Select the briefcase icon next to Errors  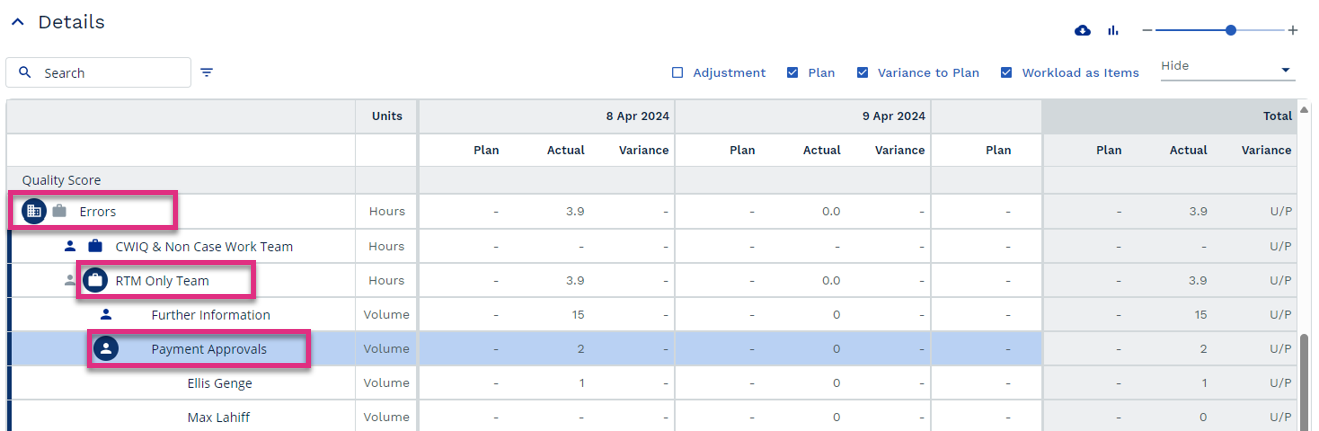pos(60,211)
